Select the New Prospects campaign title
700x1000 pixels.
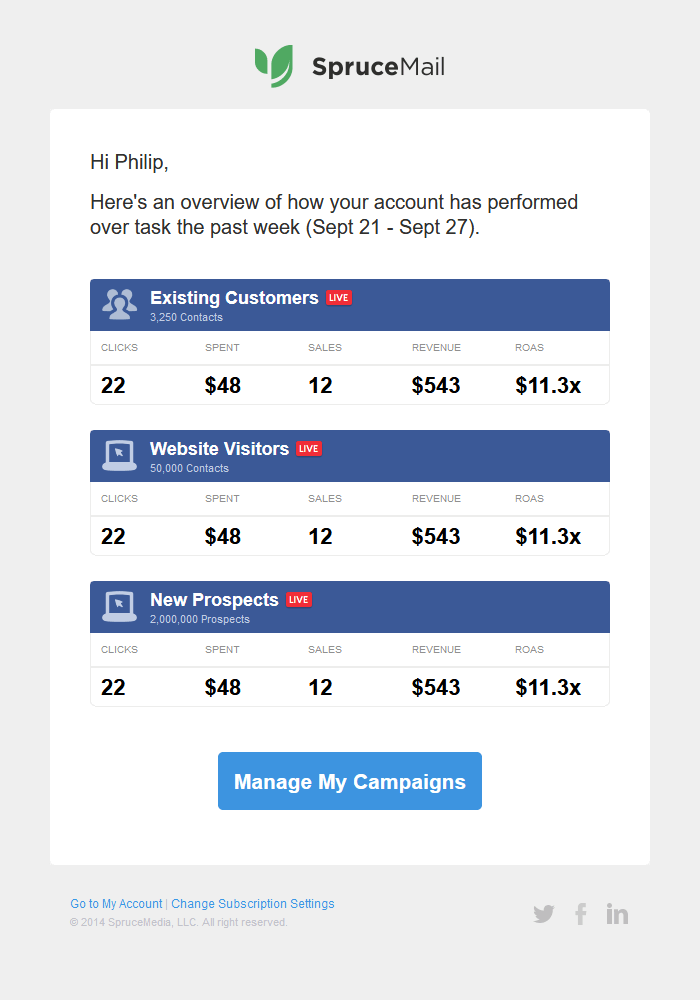(x=214, y=600)
